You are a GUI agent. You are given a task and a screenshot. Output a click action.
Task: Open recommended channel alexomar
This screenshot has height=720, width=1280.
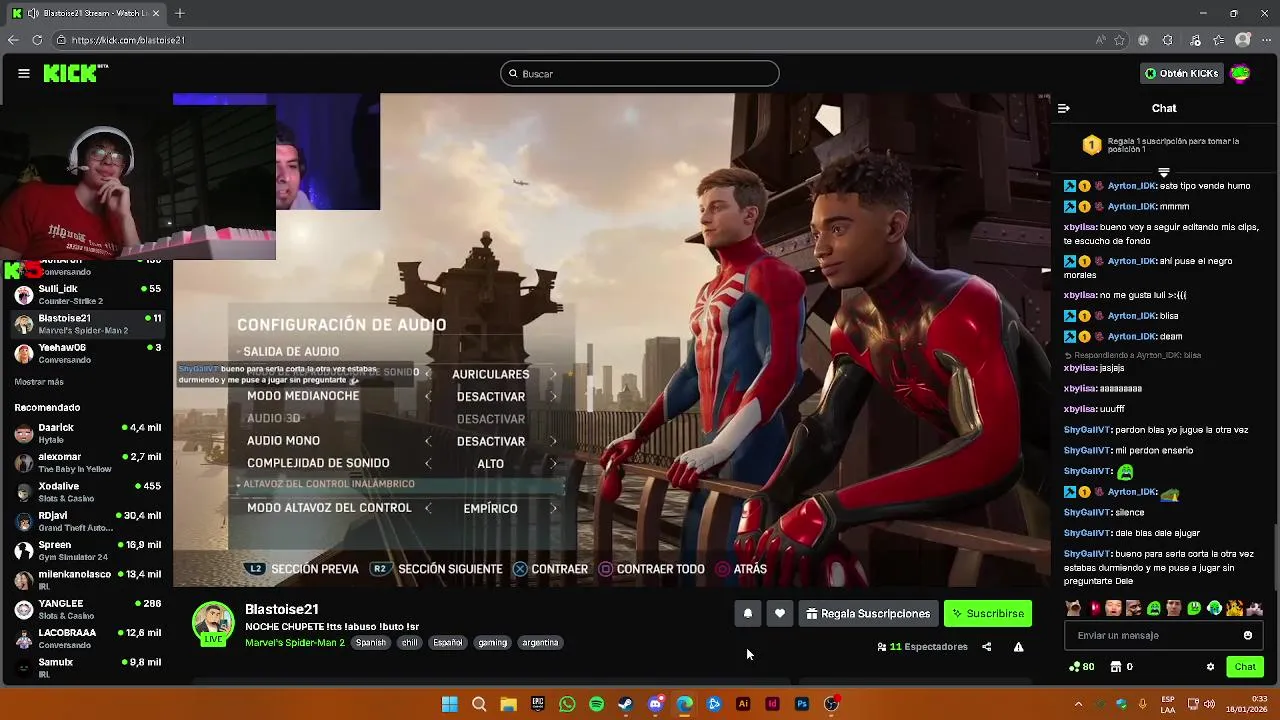coord(87,462)
